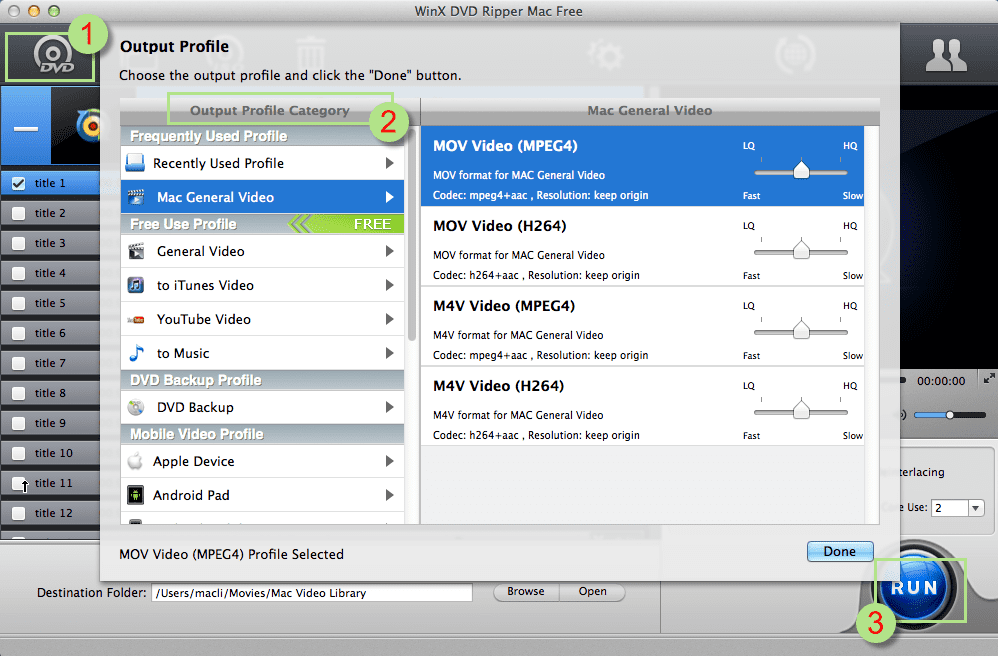Click the YouTube Video logo icon

pyautogui.click(x=136, y=319)
